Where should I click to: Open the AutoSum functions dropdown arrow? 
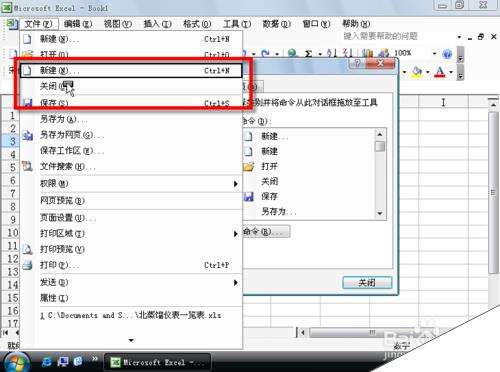[320, 54]
